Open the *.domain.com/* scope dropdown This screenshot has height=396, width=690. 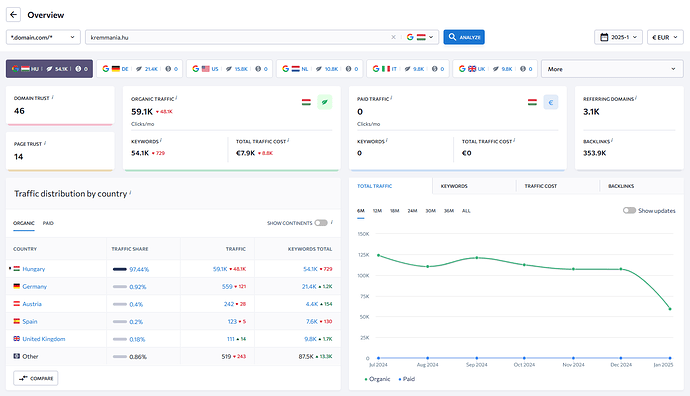[43, 37]
